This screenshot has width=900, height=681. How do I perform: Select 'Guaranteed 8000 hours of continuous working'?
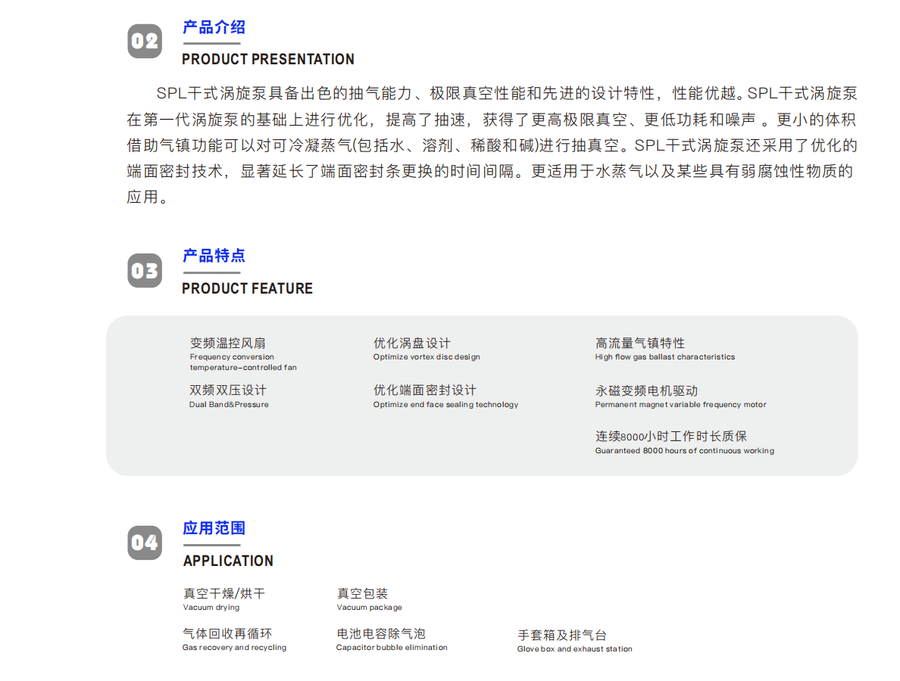click(685, 451)
